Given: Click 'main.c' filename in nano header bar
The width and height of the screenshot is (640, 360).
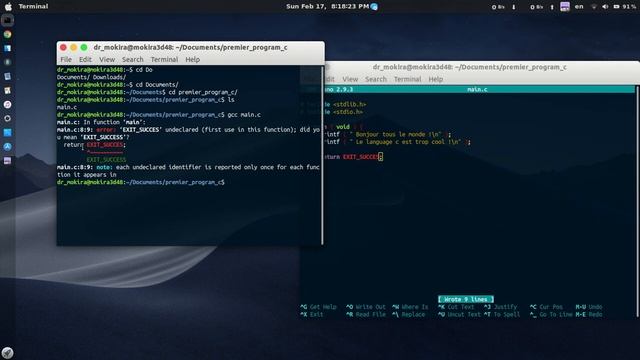Looking at the screenshot, I should pos(477,89).
